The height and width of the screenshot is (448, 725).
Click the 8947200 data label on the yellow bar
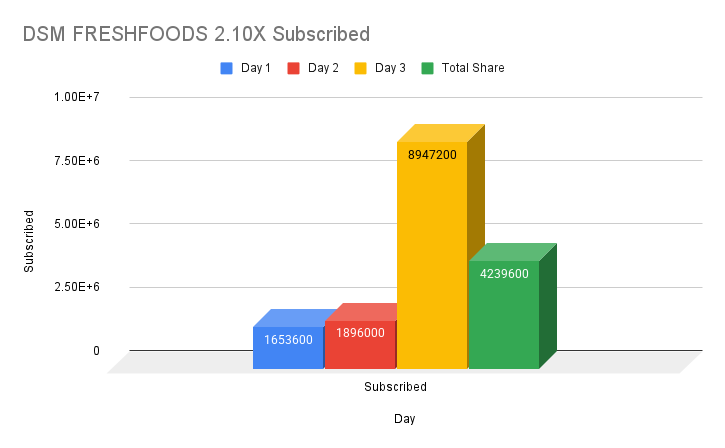pyautogui.click(x=432, y=155)
